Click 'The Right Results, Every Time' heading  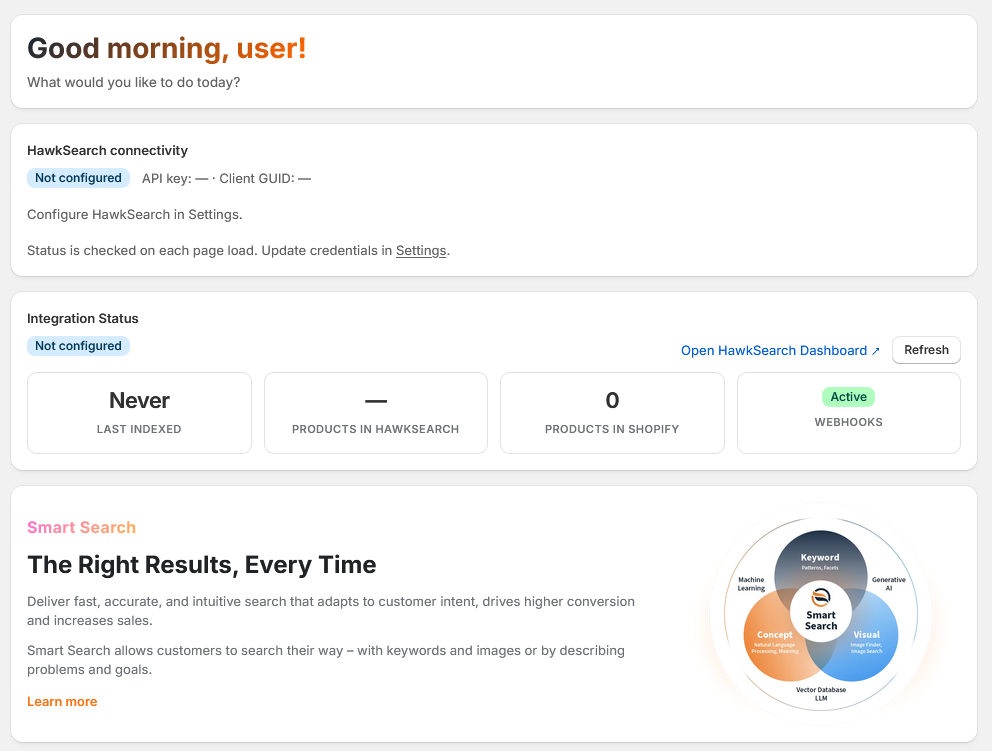coord(202,564)
